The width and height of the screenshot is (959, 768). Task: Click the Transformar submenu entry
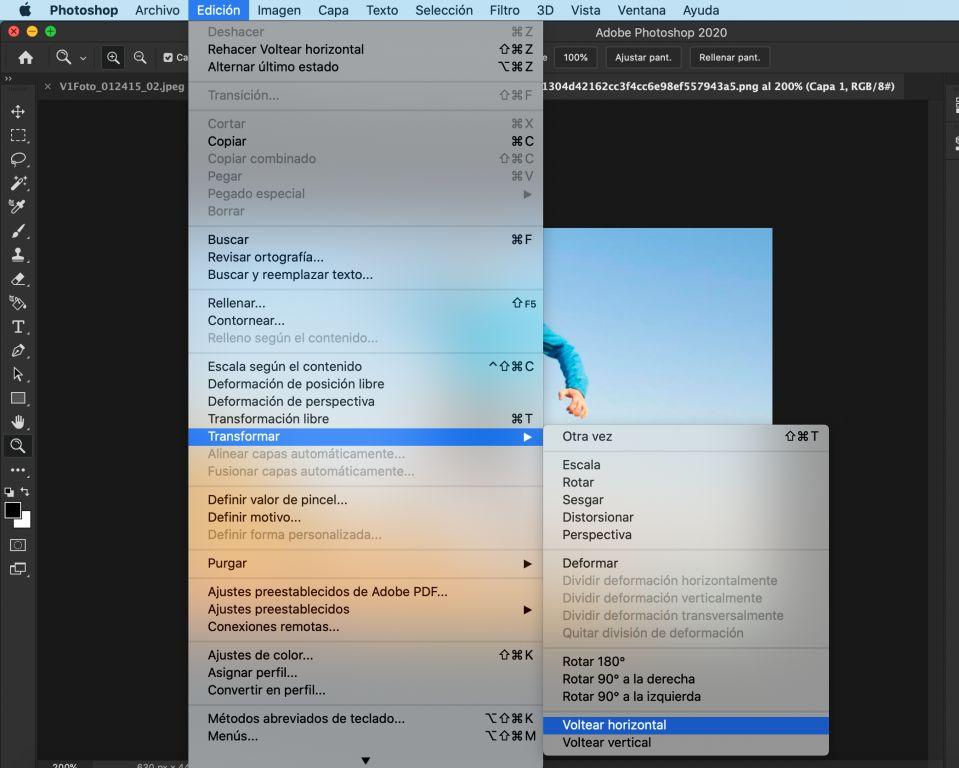(x=365, y=437)
